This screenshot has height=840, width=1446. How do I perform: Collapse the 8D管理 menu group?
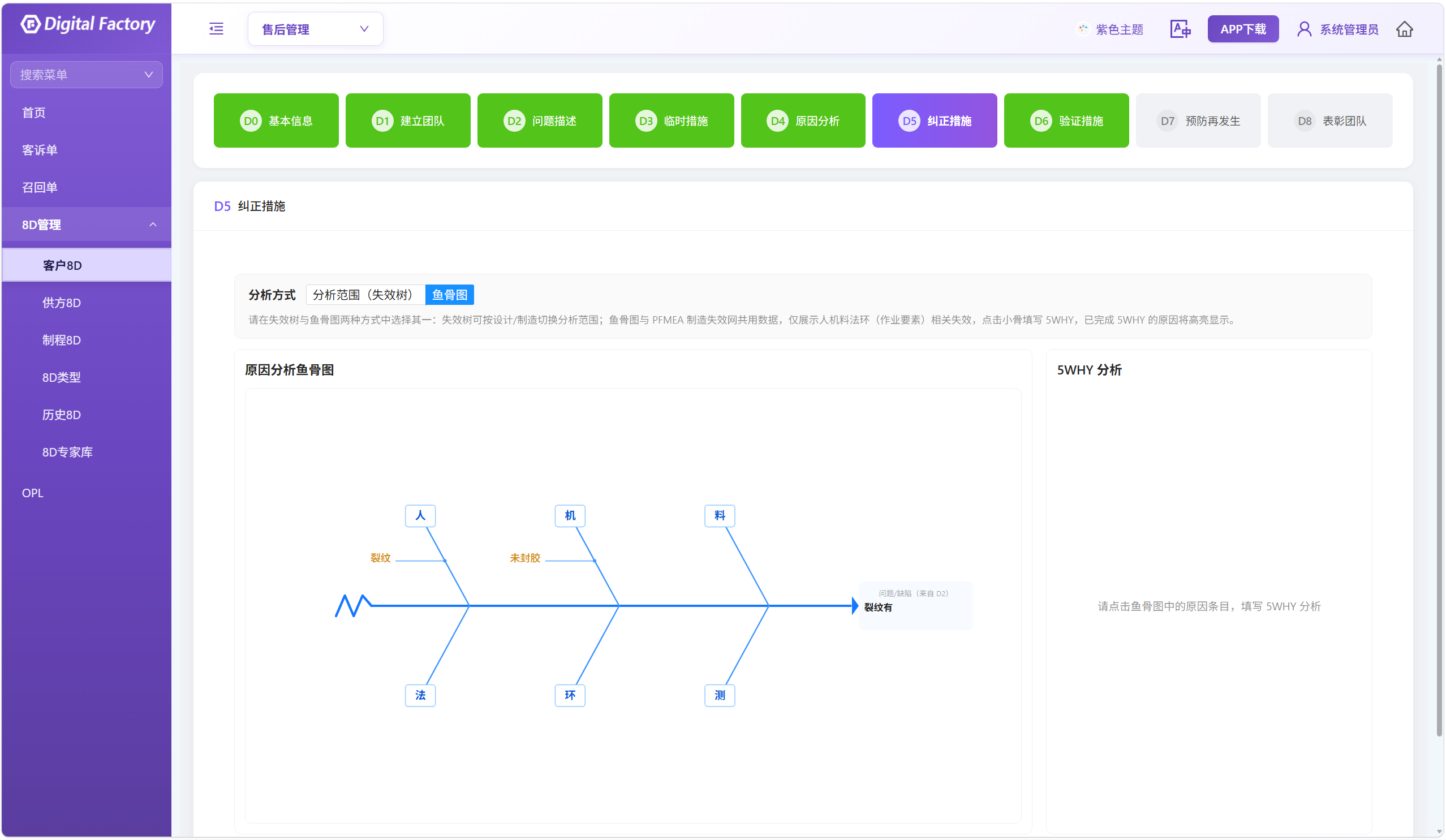tap(86, 225)
